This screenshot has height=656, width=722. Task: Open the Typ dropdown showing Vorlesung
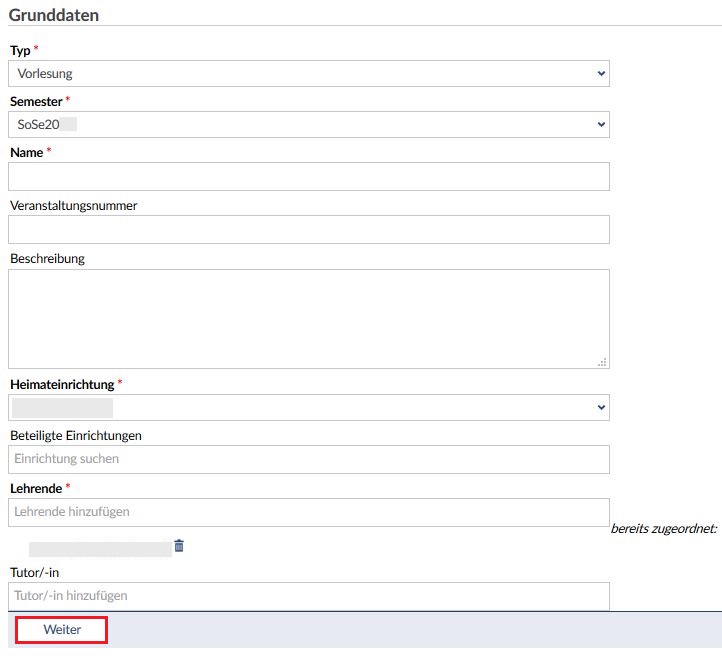[x=308, y=73]
